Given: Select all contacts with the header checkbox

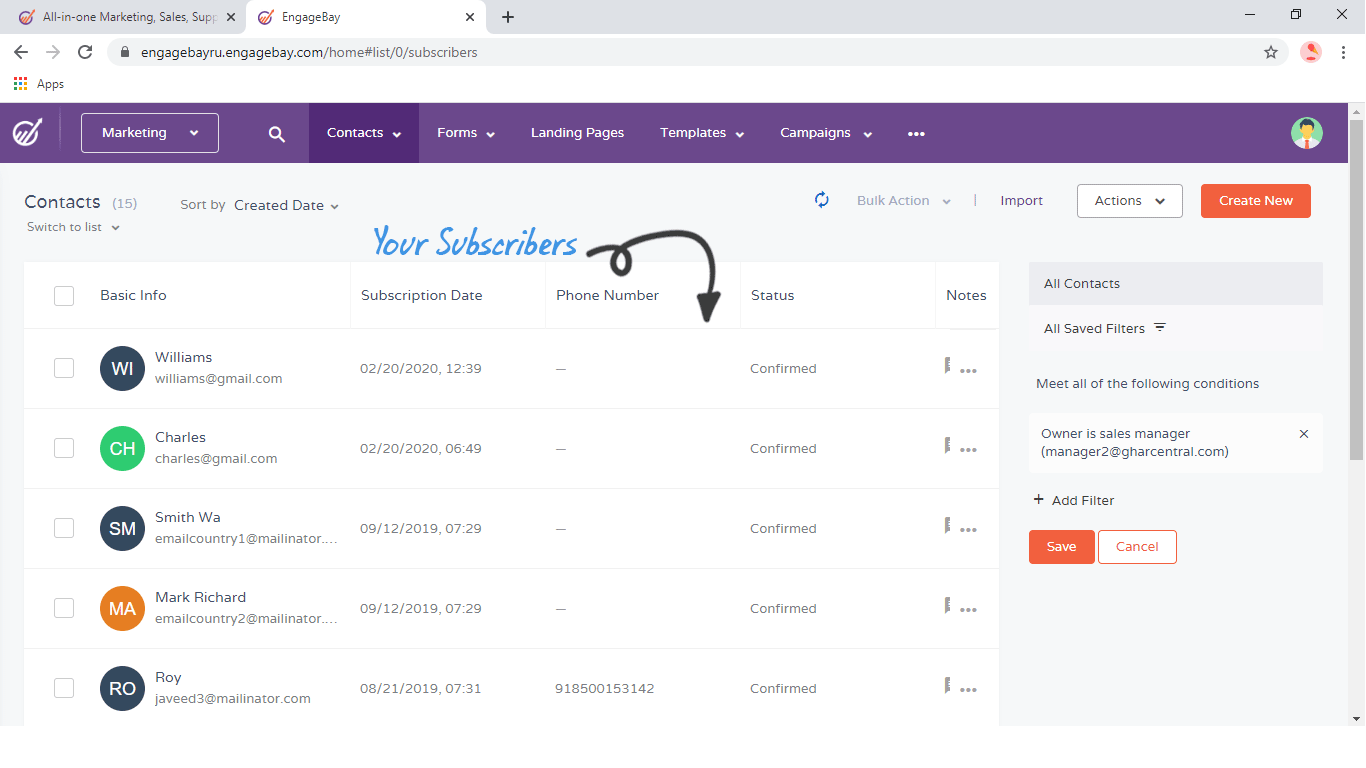Looking at the screenshot, I should [x=64, y=295].
